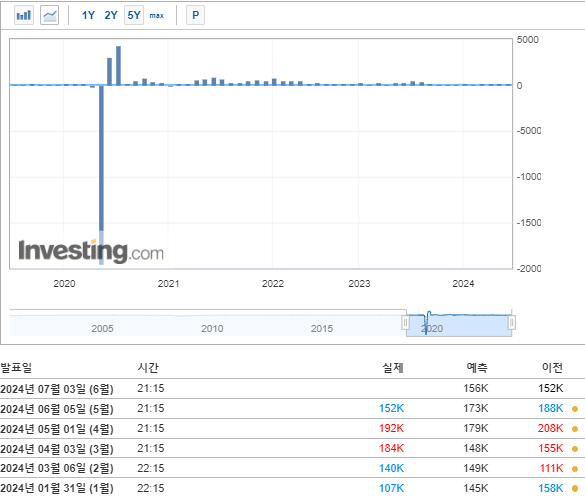This screenshot has width=585, height=501.
Task: Click the 실제 column header
Action: 393,368
